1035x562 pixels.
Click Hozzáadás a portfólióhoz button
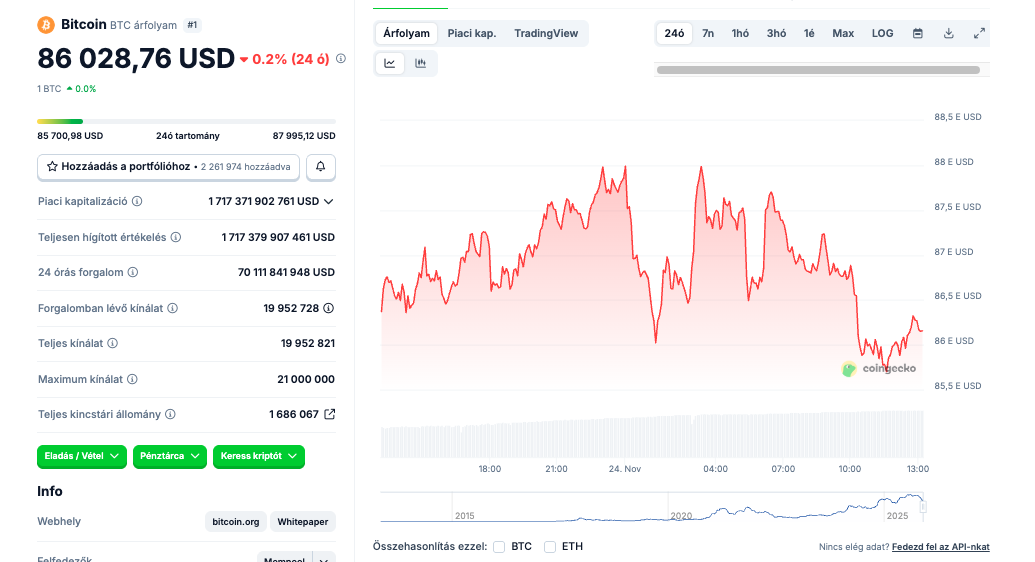pyautogui.click(x=168, y=166)
